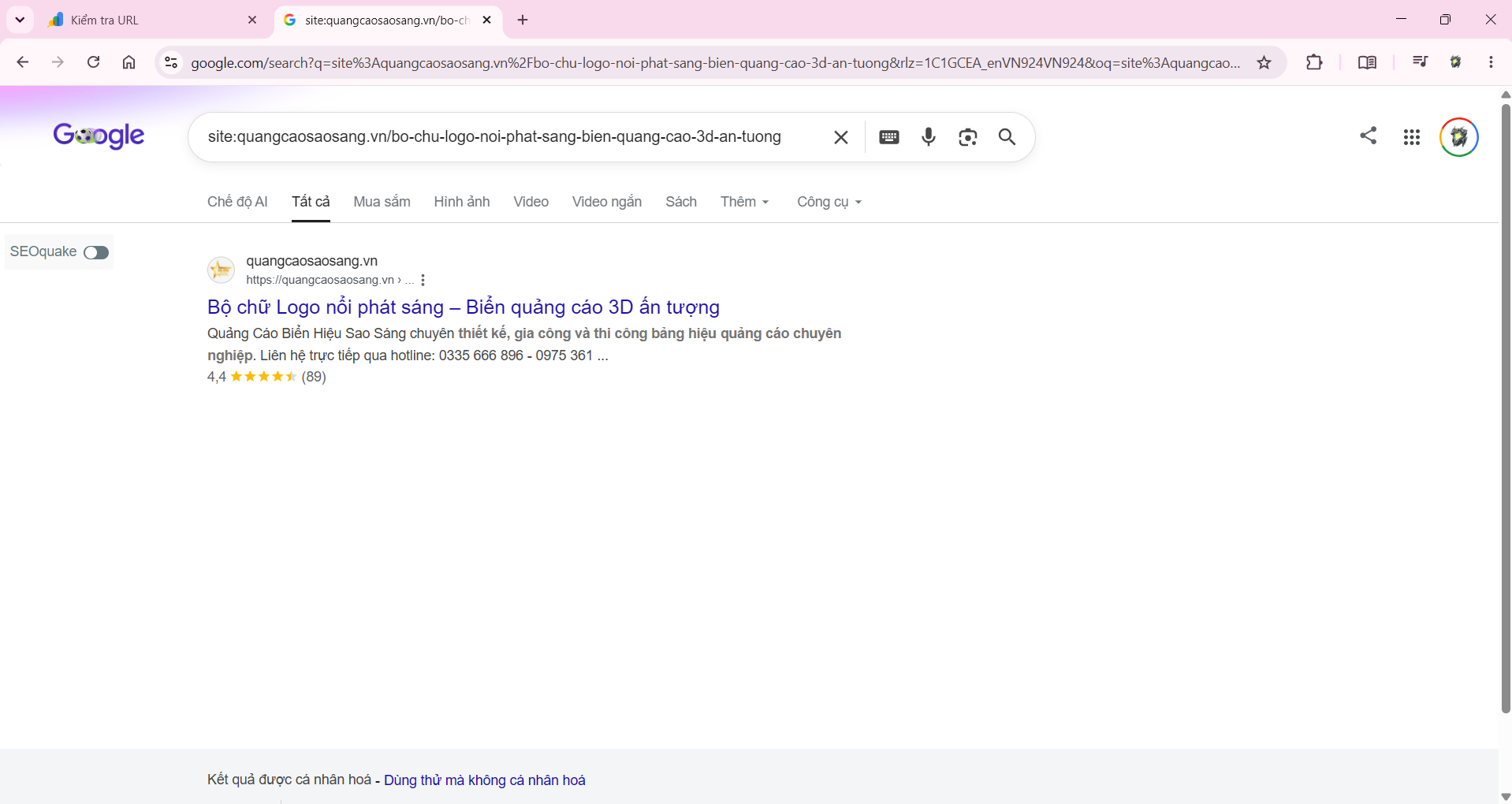Search by image with Google Lens

click(x=968, y=137)
